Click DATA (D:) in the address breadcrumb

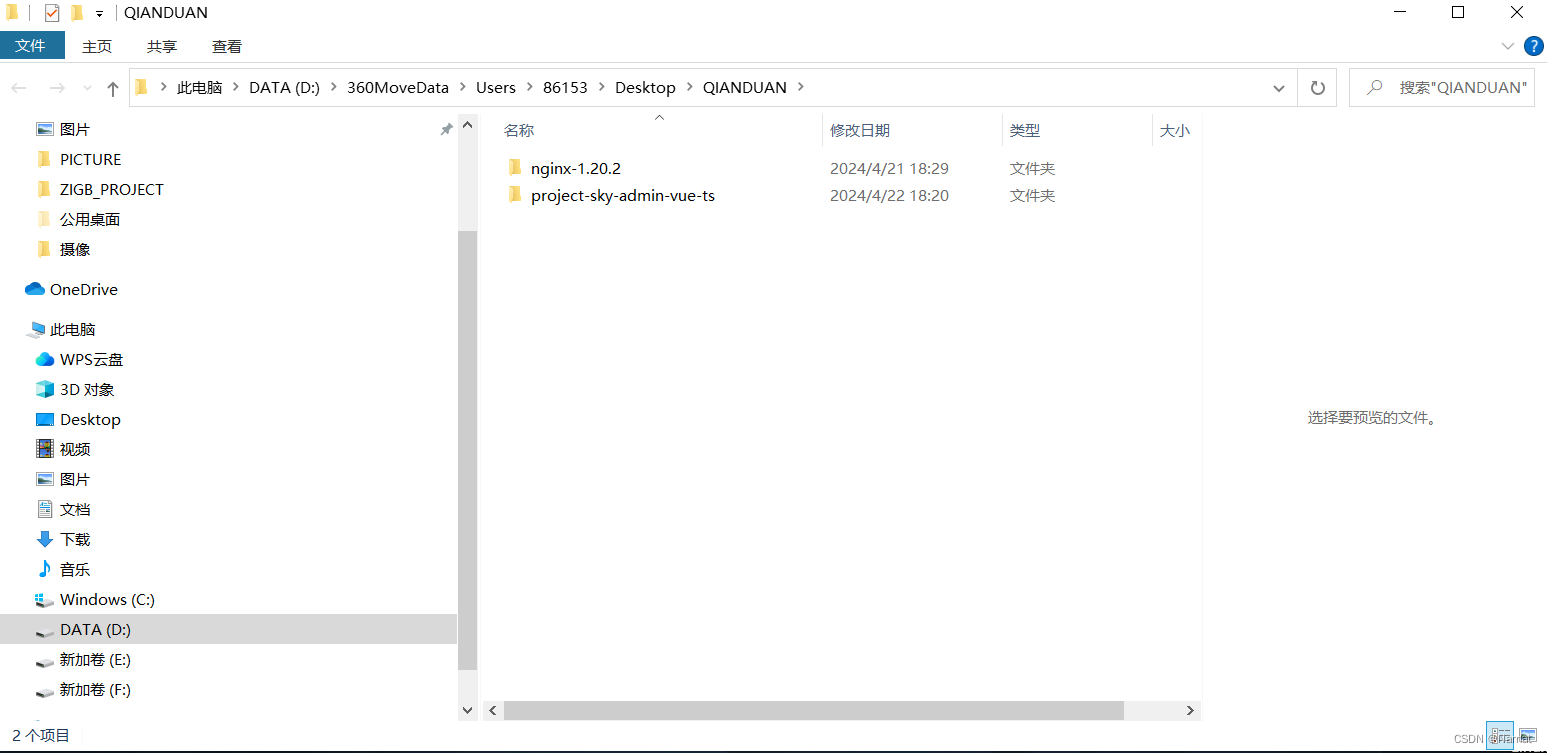pos(284,88)
